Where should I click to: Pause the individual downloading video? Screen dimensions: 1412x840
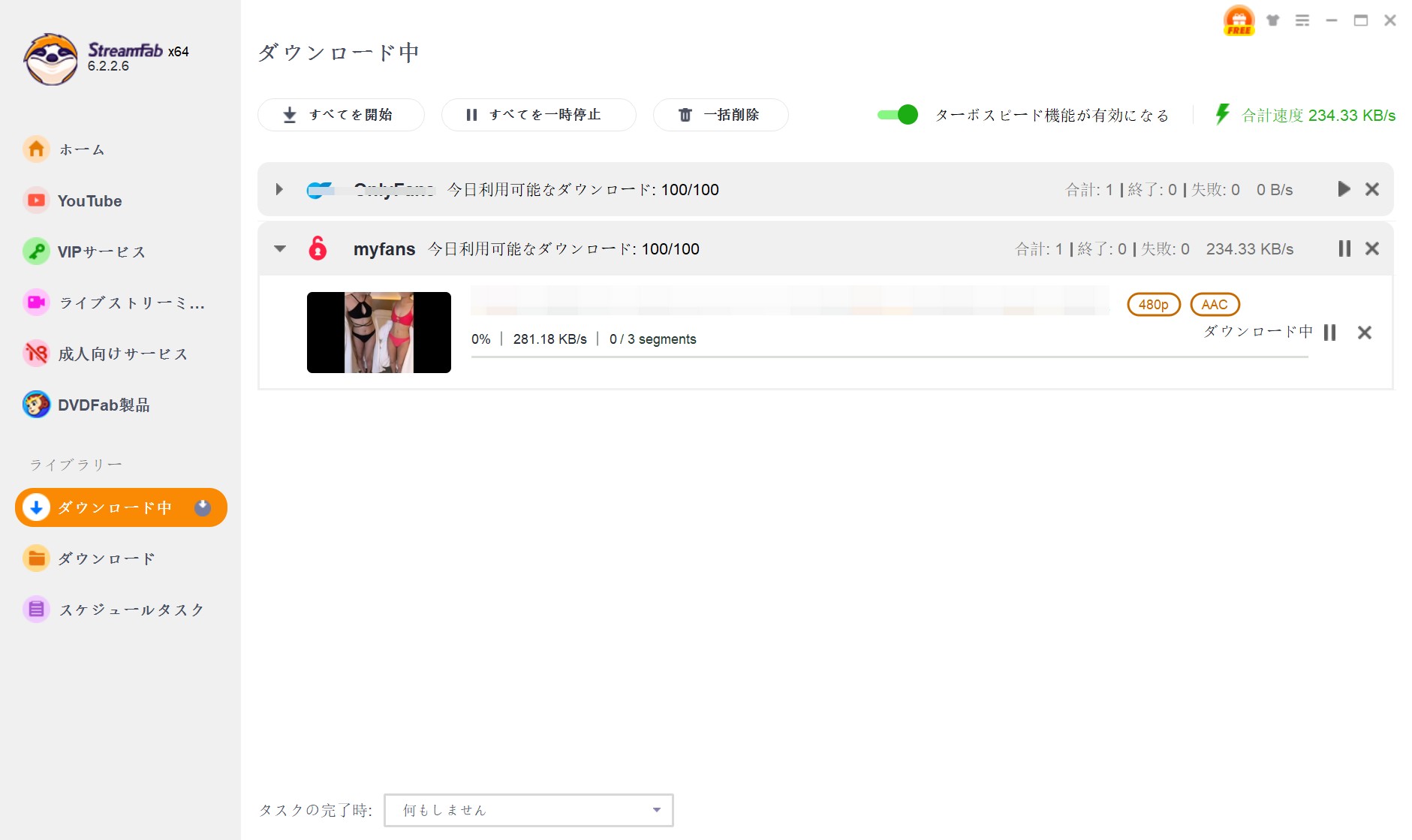[1330, 333]
